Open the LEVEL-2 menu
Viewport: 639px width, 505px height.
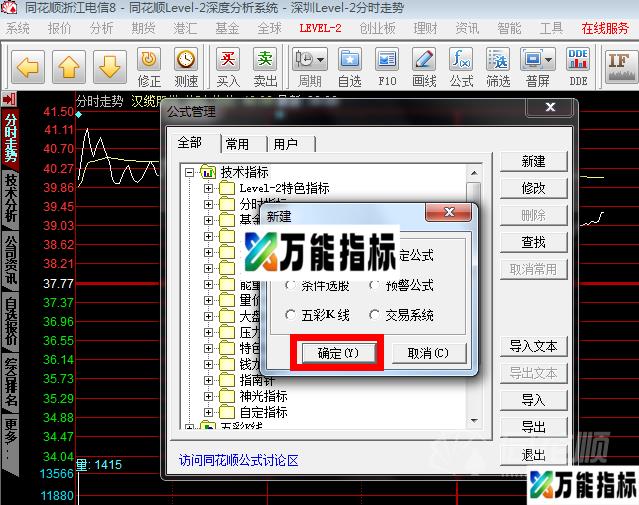(320, 28)
